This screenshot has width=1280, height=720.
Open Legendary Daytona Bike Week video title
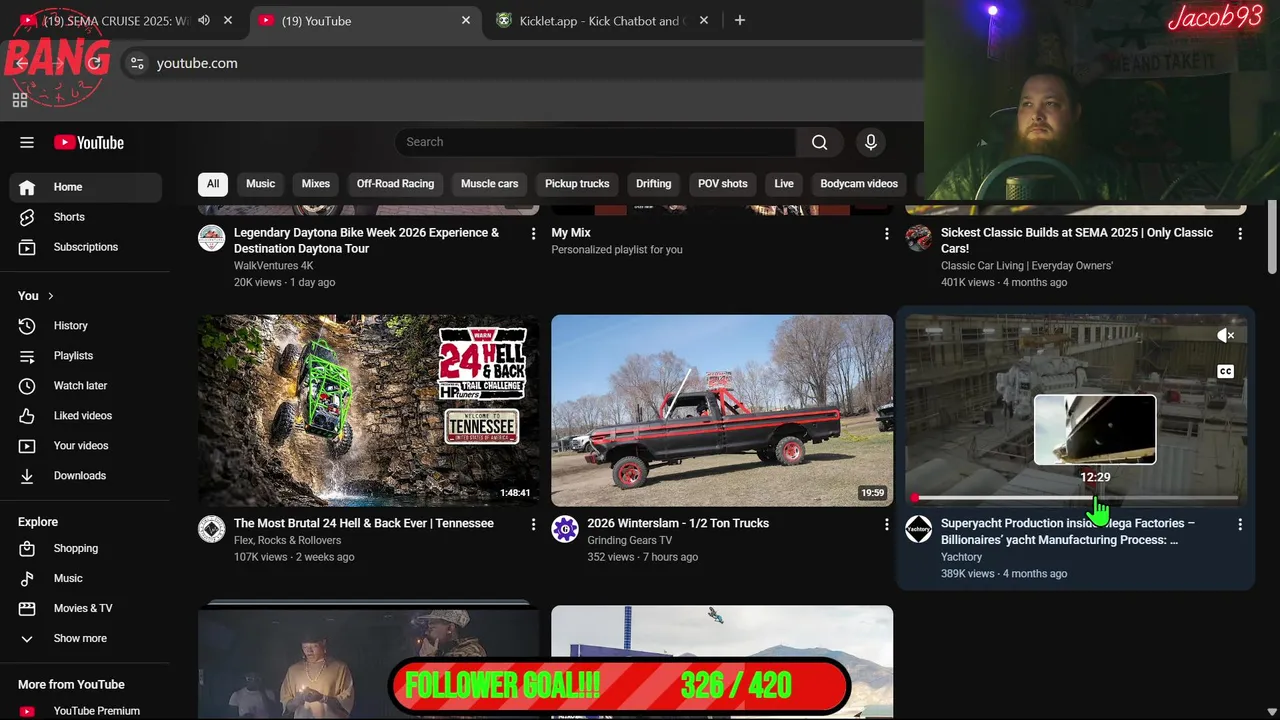point(366,241)
